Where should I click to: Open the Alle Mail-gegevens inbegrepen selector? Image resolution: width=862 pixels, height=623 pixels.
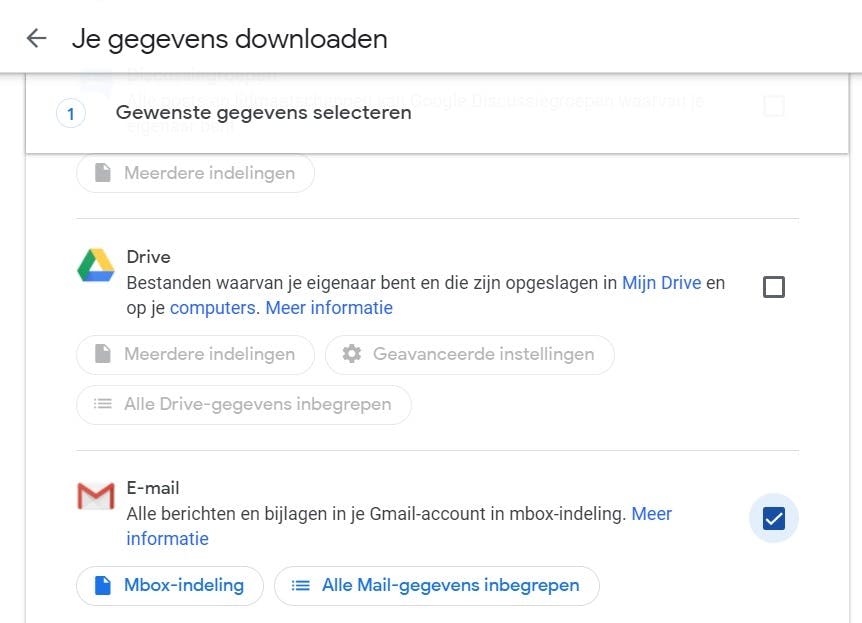pyautogui.click(x=436, y=585)
